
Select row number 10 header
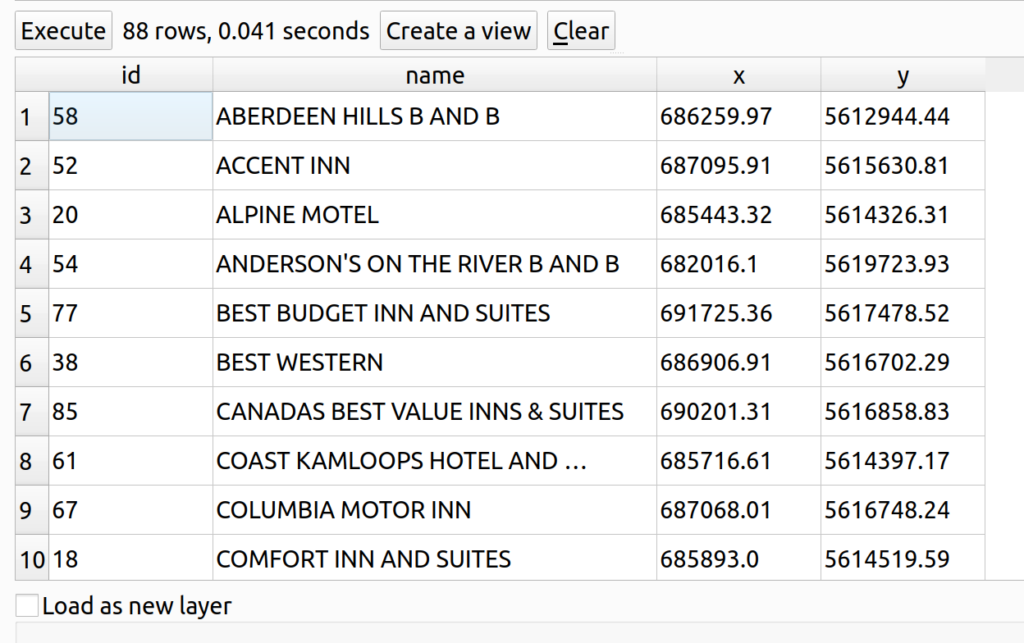(x=32, y=560)
